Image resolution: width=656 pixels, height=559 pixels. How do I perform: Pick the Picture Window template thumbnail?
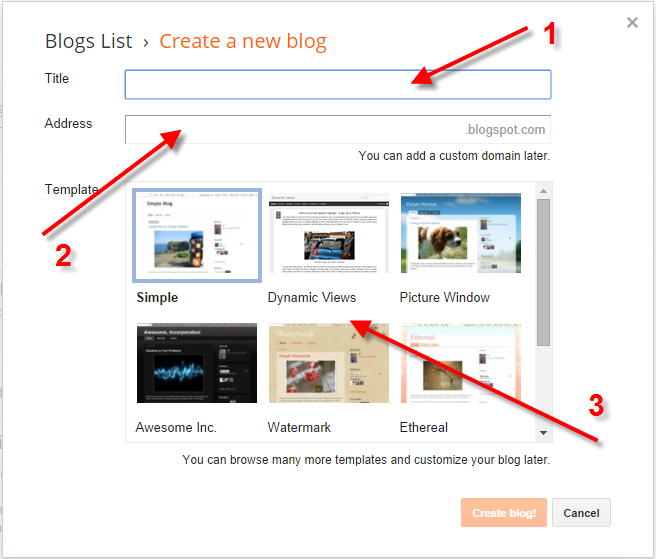click(461, 233)
